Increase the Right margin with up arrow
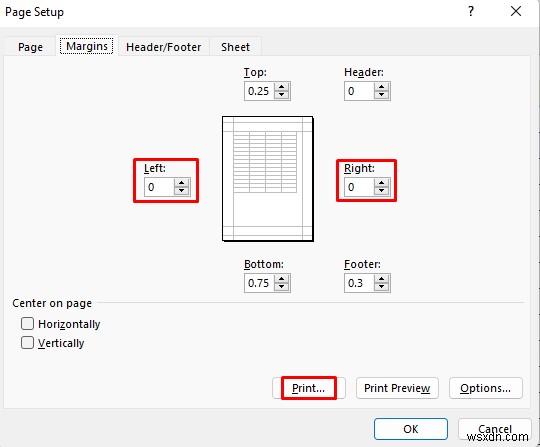Viewport: 540px width, 447px height. 381,183
